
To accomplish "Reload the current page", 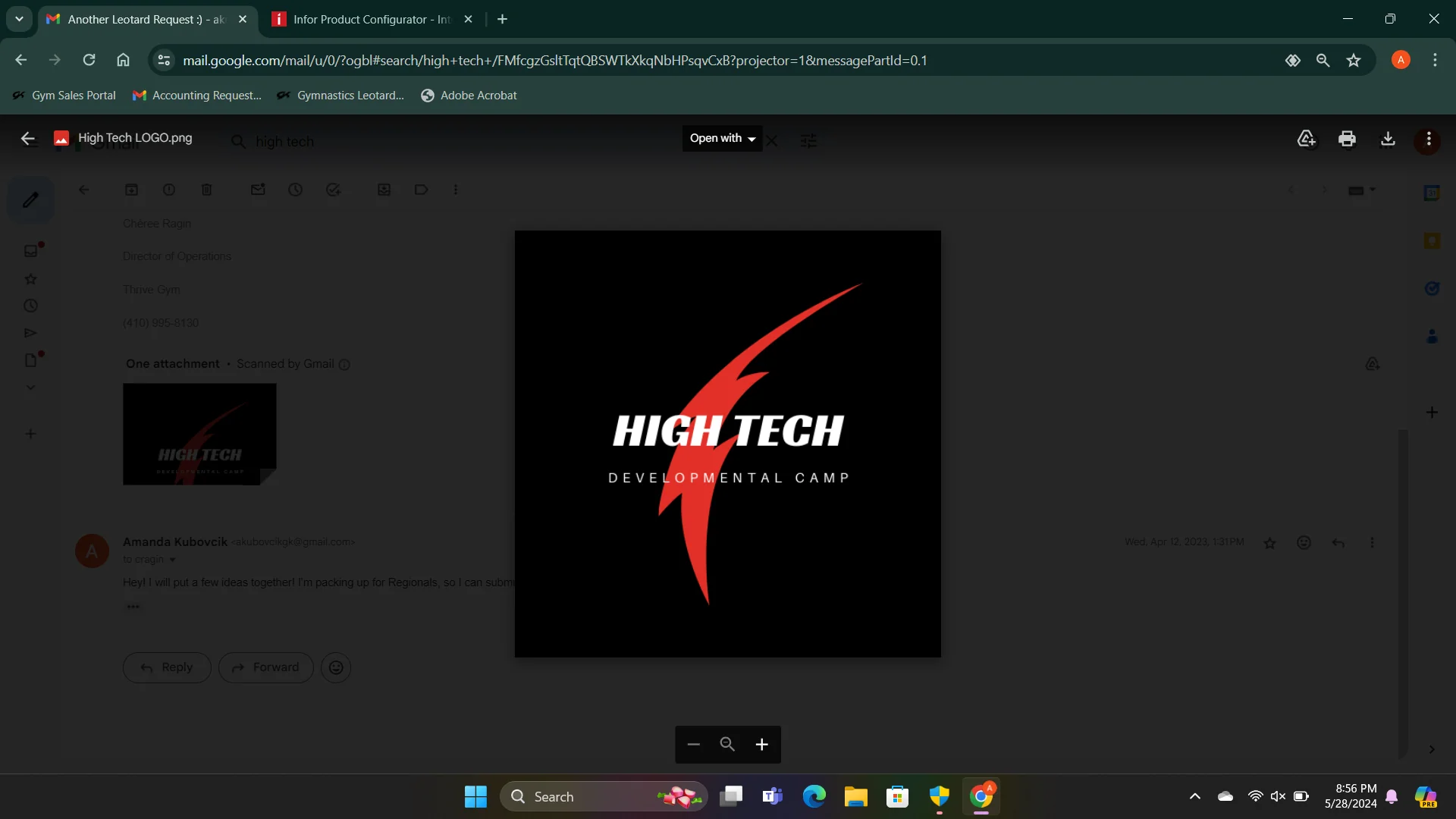I will coord(89,60).
